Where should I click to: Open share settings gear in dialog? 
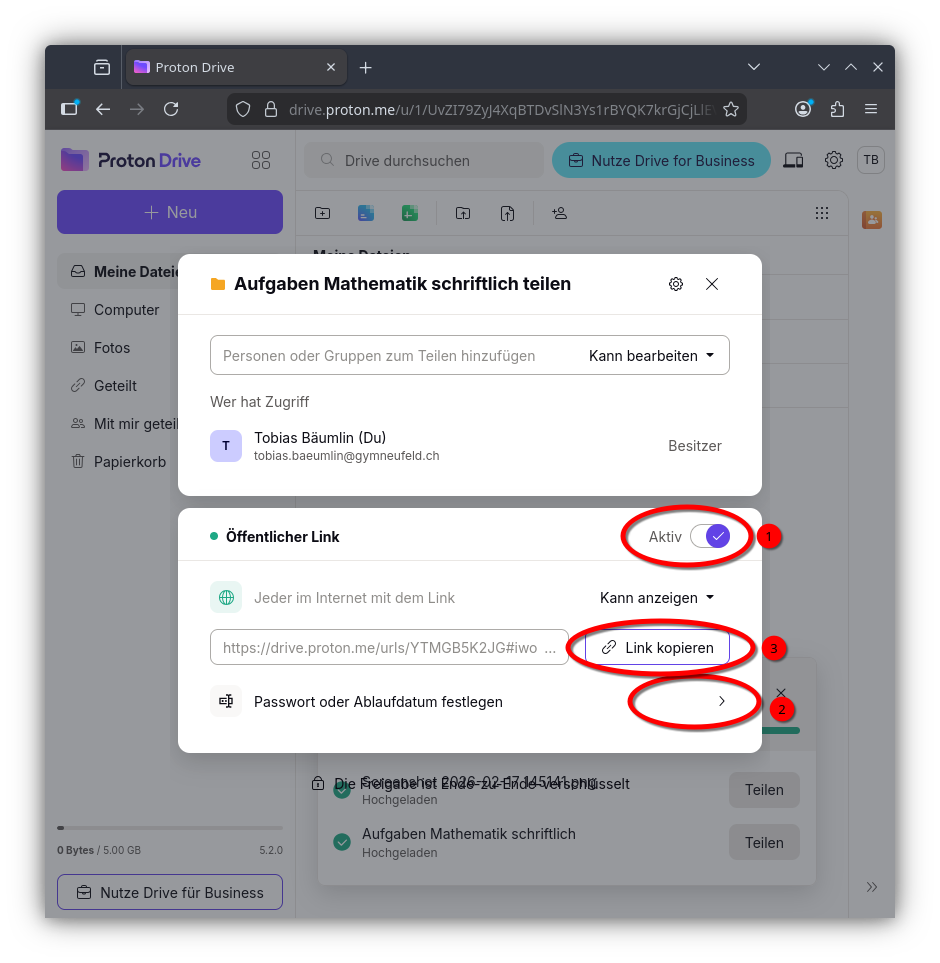[x=676, y=284]
